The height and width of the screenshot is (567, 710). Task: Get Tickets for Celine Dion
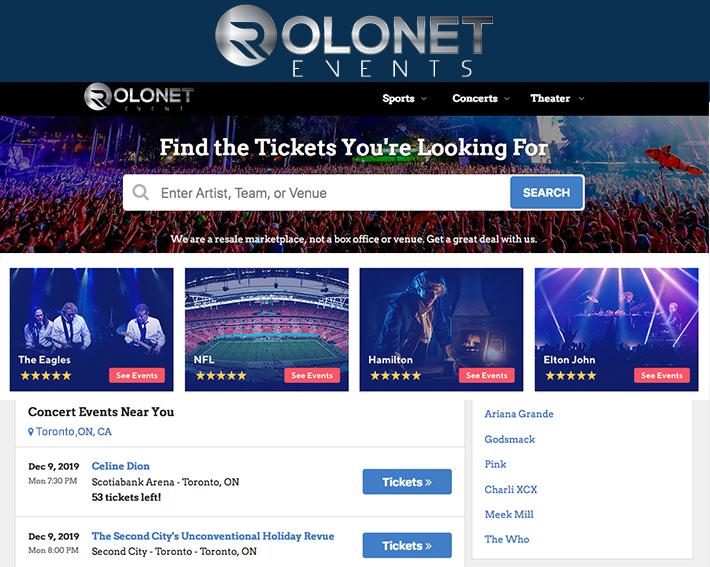point(407,482)
